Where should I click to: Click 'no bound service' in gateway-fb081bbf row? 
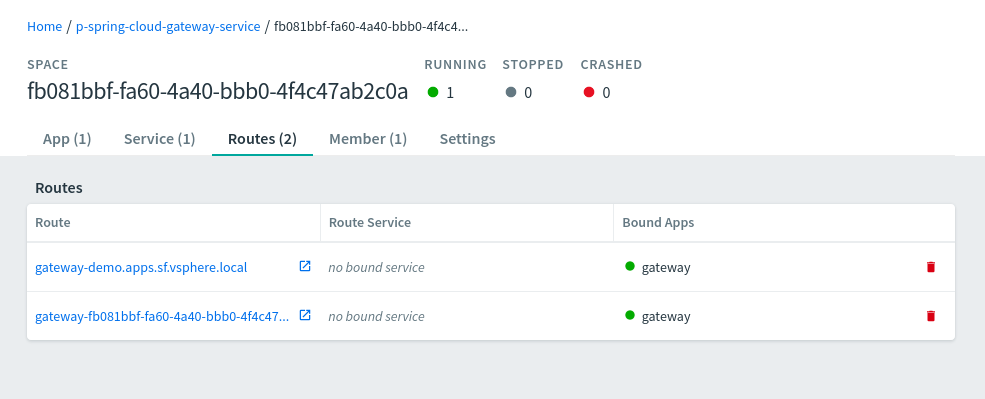(x=376, y=317)
